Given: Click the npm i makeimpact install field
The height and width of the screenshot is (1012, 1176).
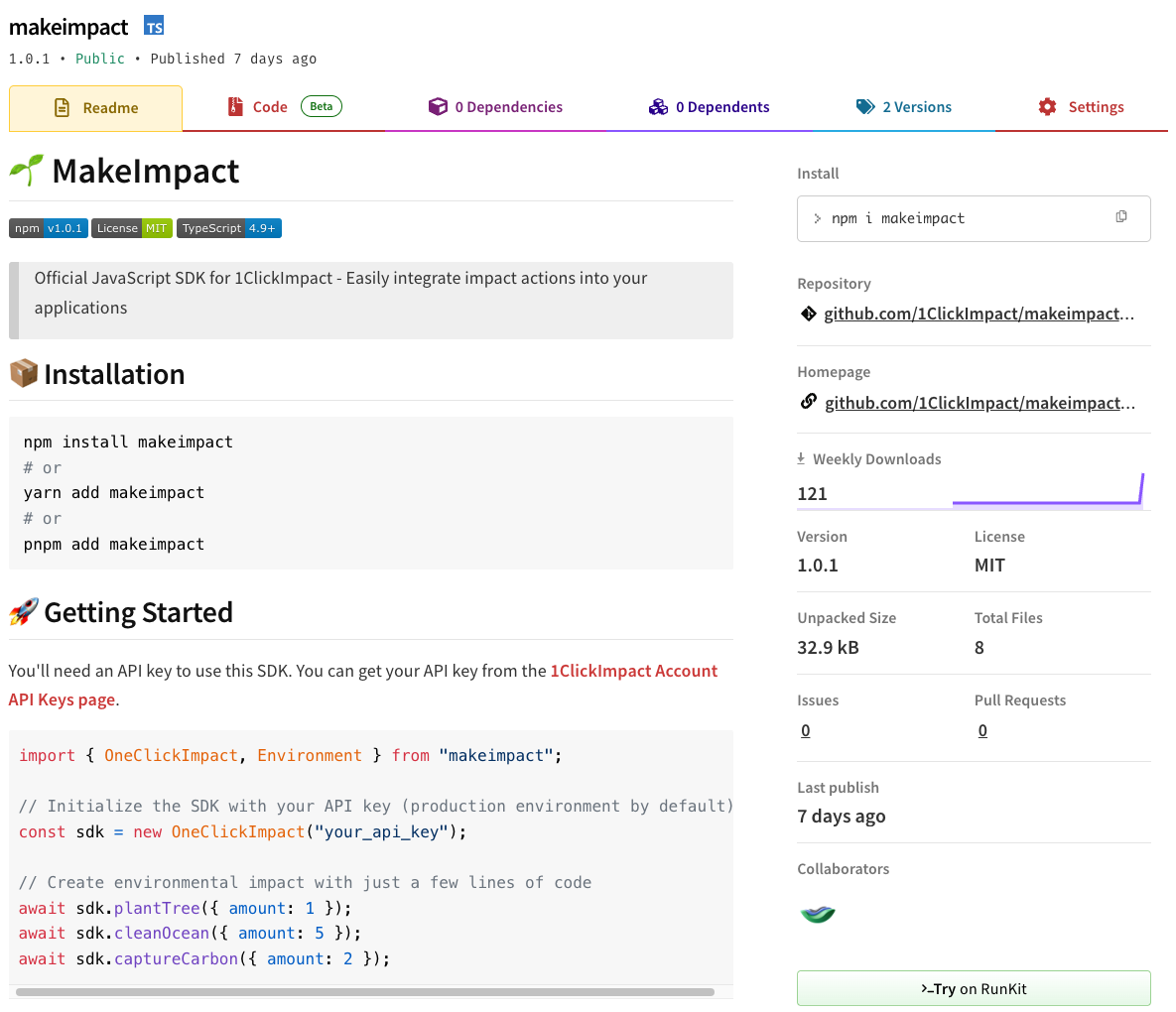Looking at the screenshot, I should pyautogui.click(x=974, y=218).
